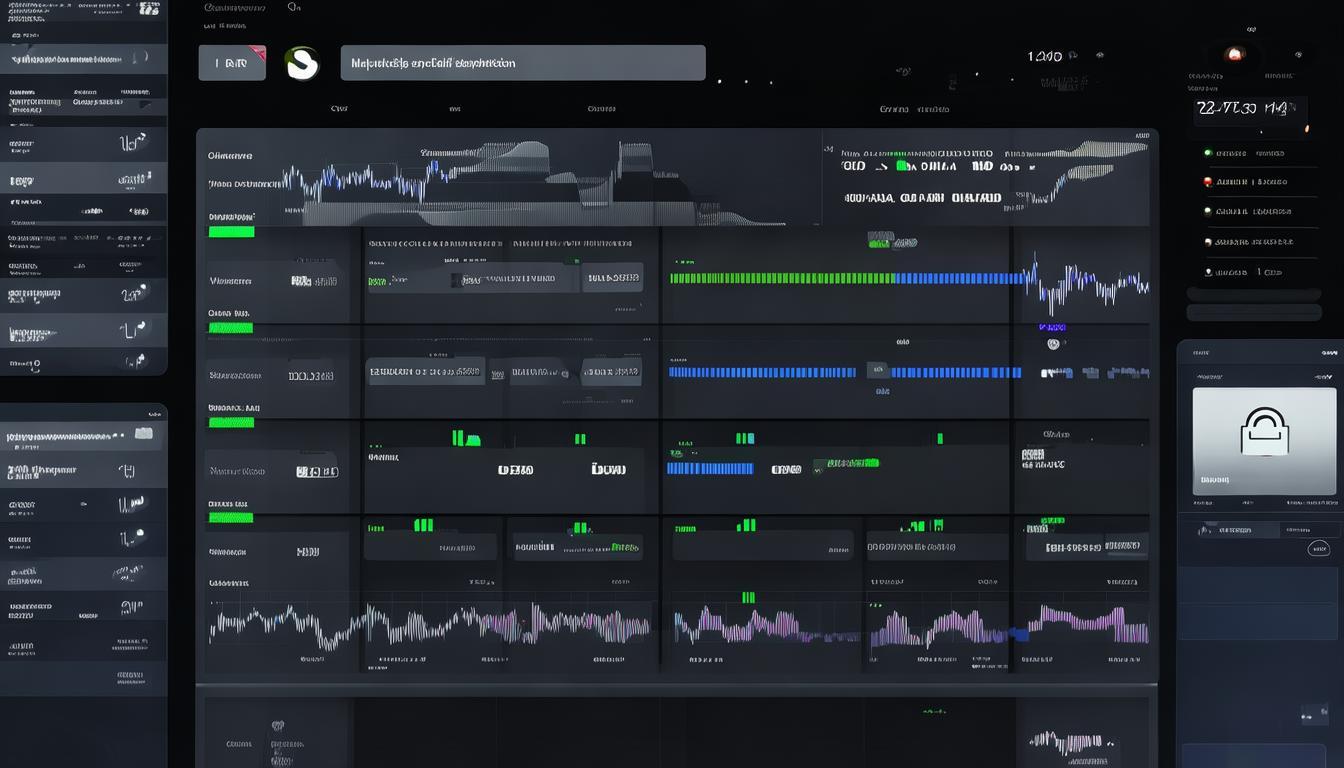Screen dimensions: 1344x768
Task: Expand the first row of the lower-left sidebar panel
Action: tap(83, 435)
